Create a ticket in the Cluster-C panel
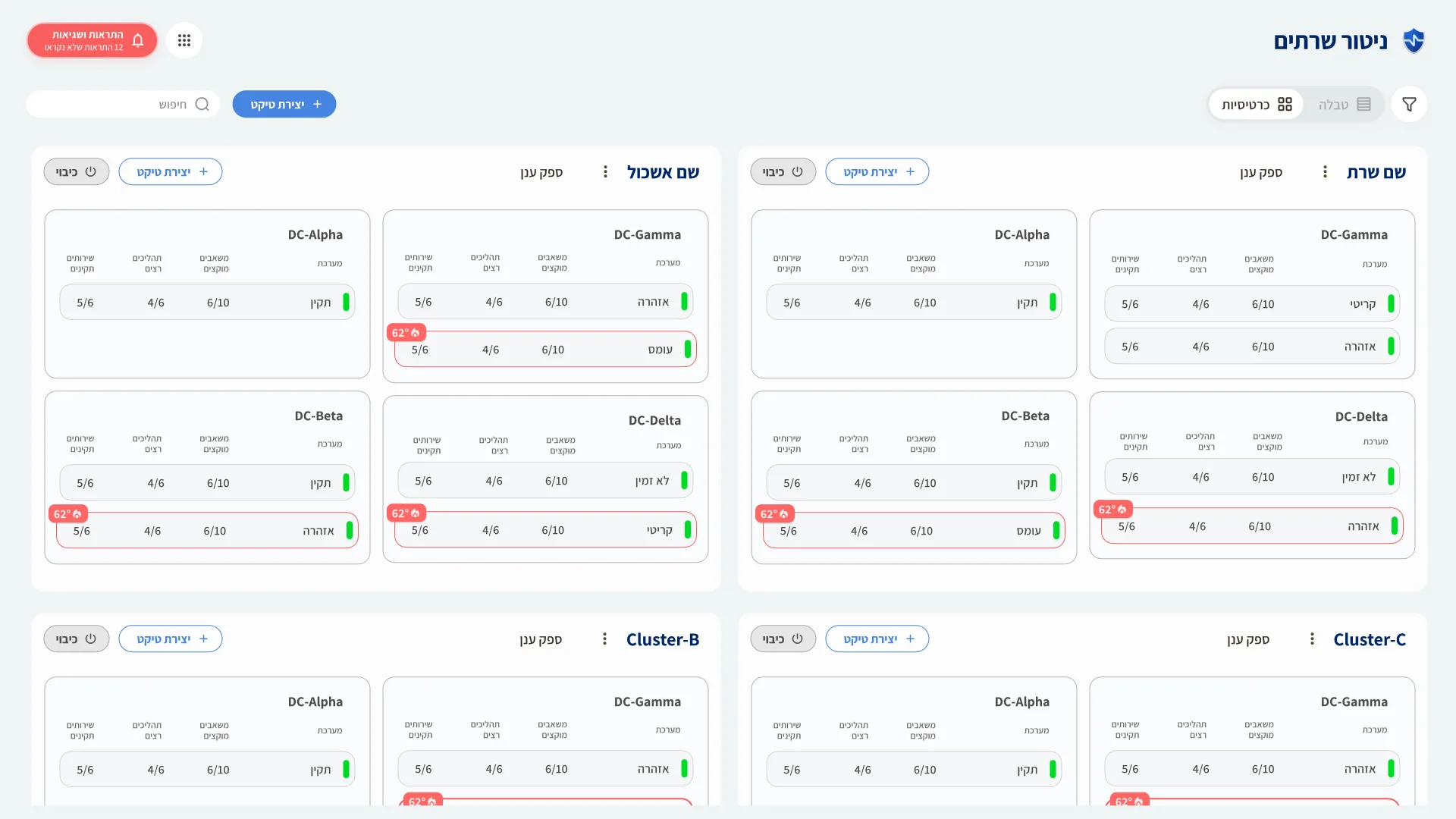The image size is (1456, 819). [877, 639]
